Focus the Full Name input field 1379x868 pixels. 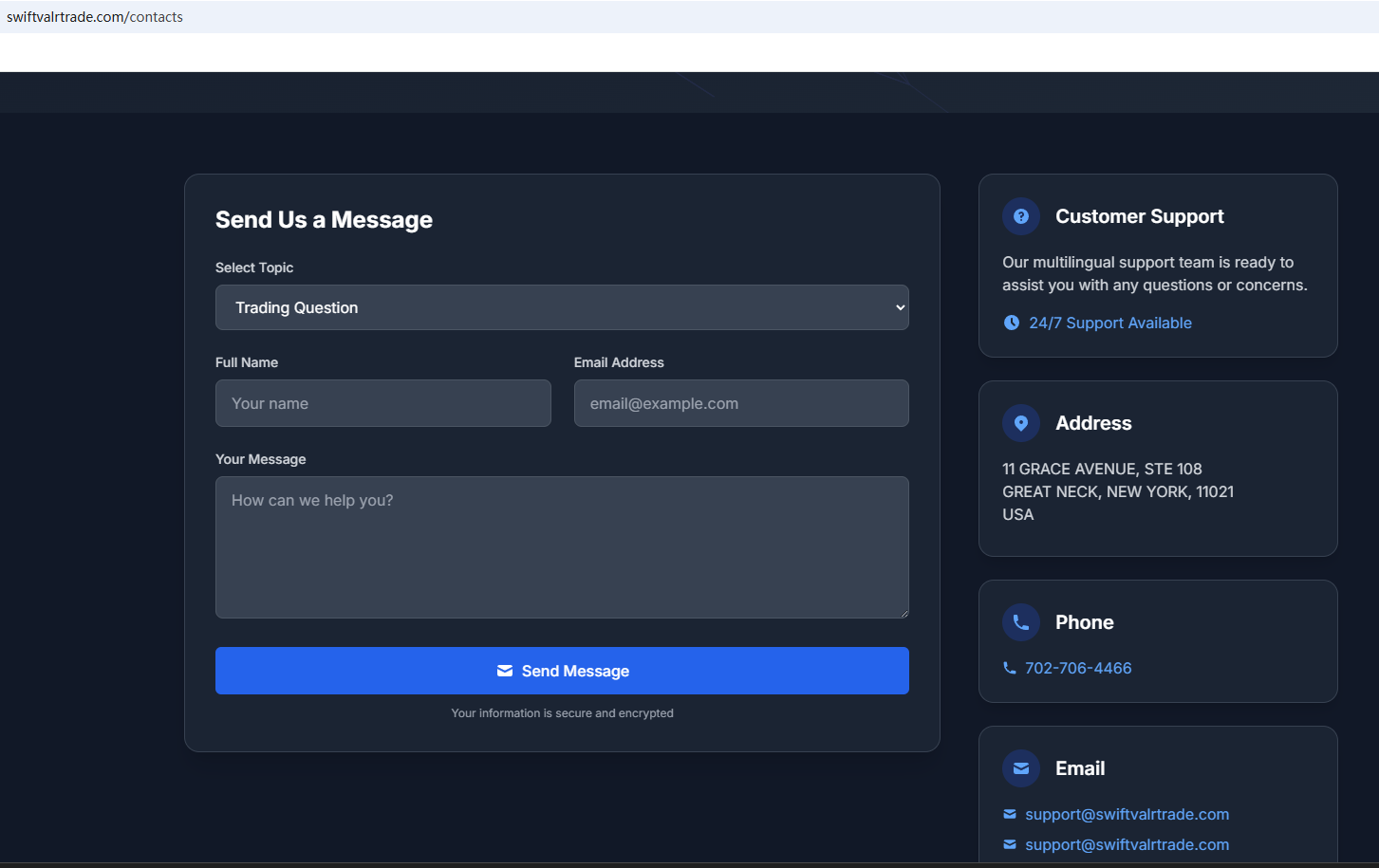[382, 403]
